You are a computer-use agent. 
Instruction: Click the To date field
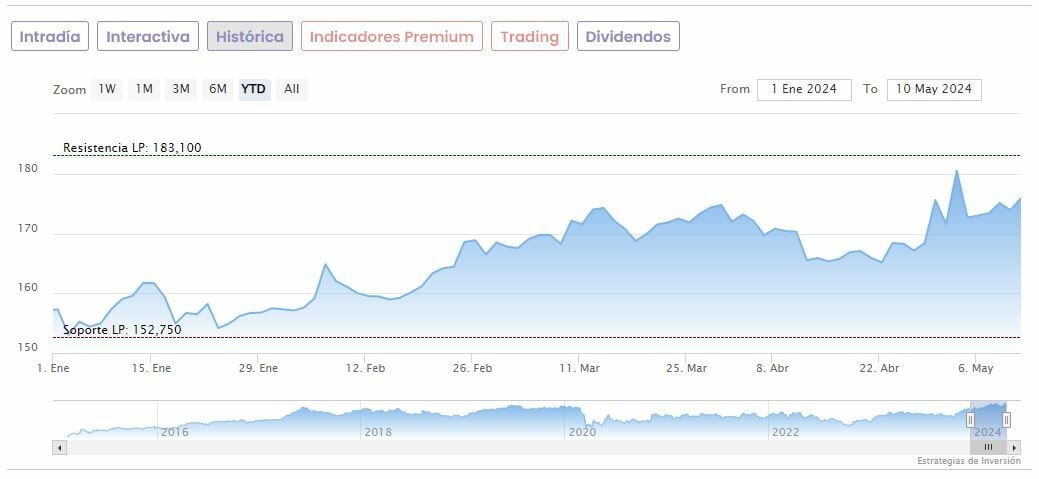(934, 89)
